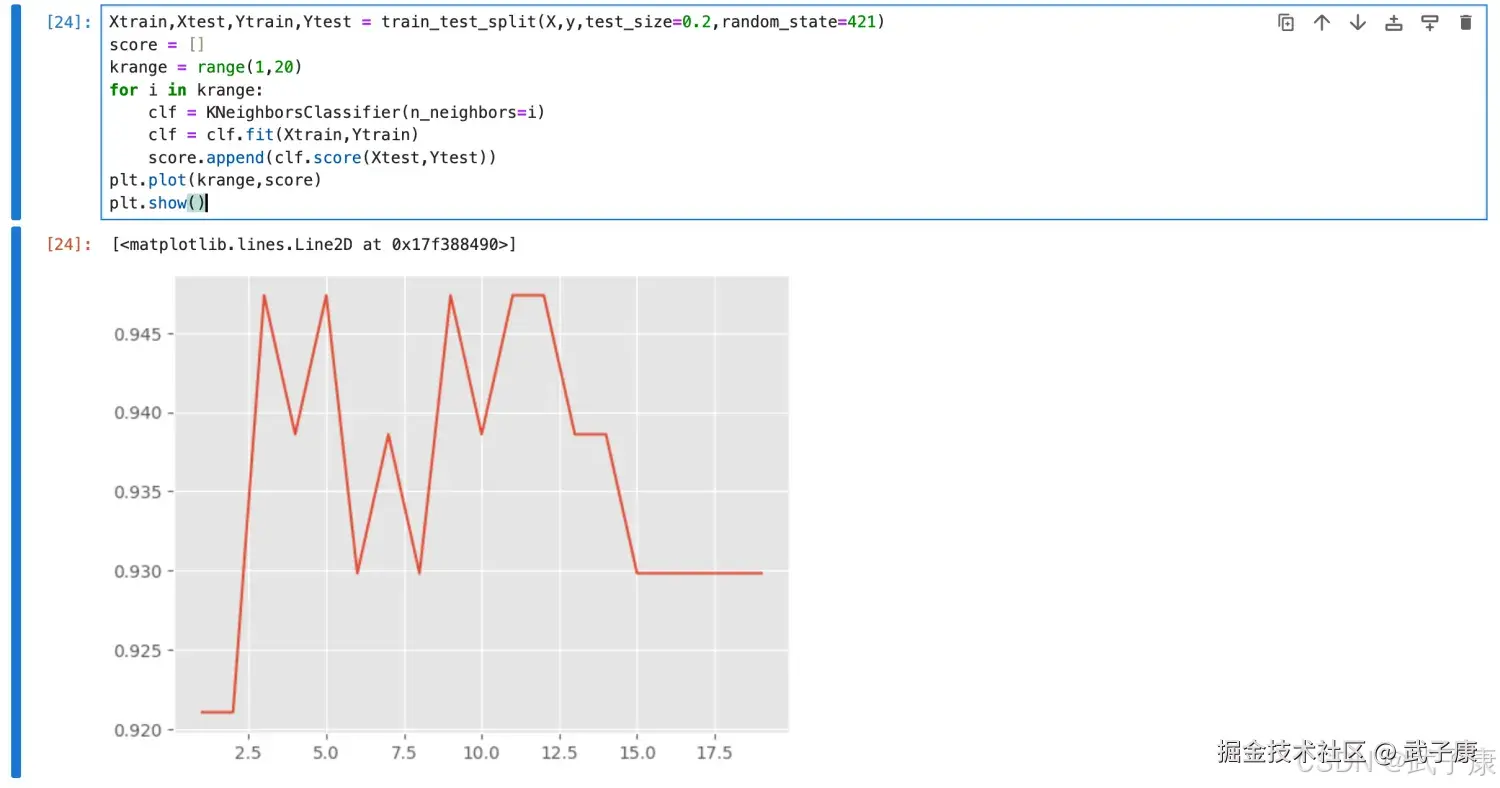The height and width of the screenshot is (788, 1500).
Task: Insert a cell above
Action: (x=1394, y=23)
